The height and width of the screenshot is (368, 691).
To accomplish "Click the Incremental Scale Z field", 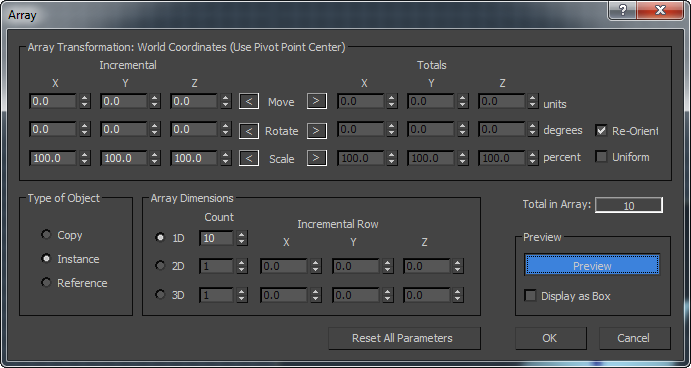I will click(194, 158).
